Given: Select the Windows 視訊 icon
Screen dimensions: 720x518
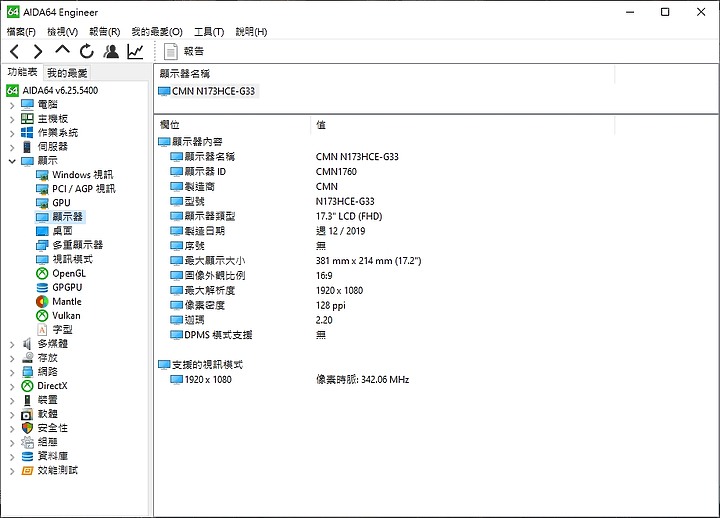Looking at the screenshot, I should click(42, 175).
